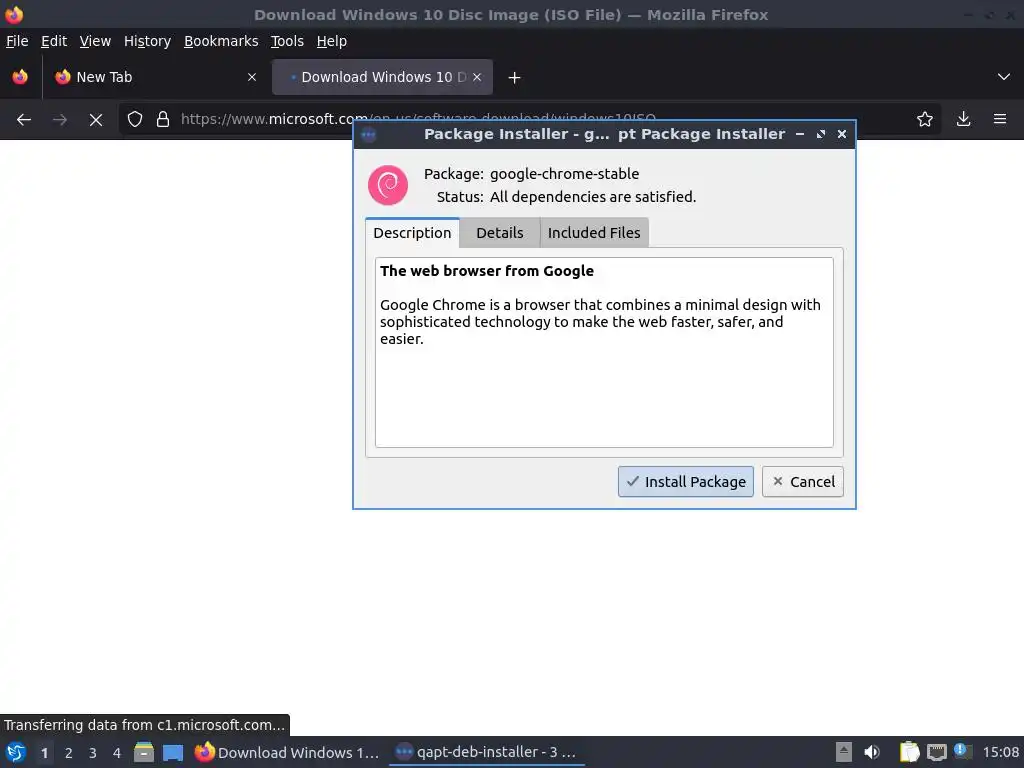Open the History menu
The height and width of the screenshot is (768, 1024).
(x=147, y=41)
